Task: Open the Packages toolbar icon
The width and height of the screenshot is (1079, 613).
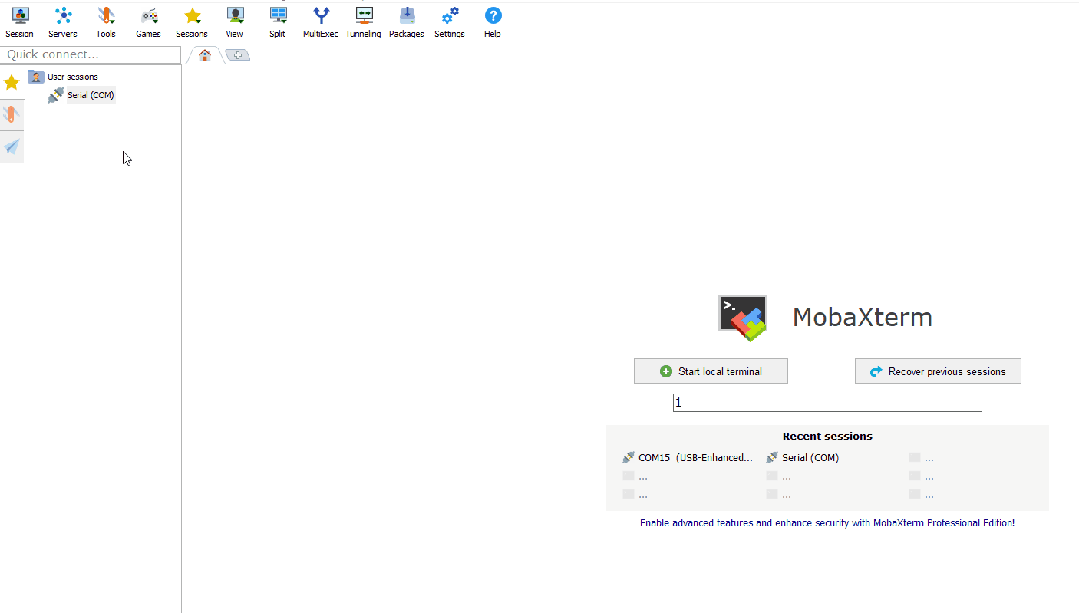Action: point(407,22)
